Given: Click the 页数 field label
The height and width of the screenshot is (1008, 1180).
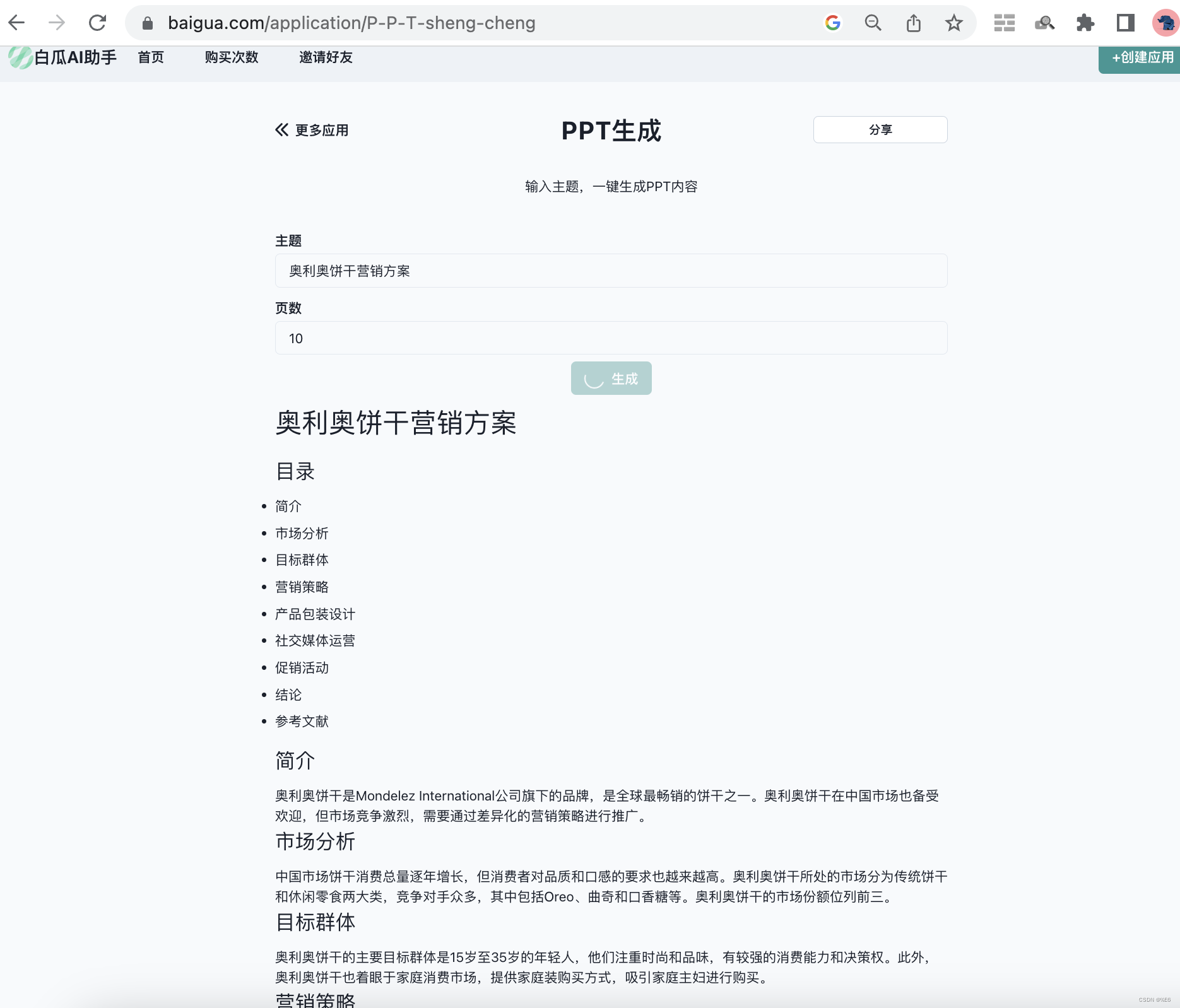Looking at the screenshot, I should (288, 308).
